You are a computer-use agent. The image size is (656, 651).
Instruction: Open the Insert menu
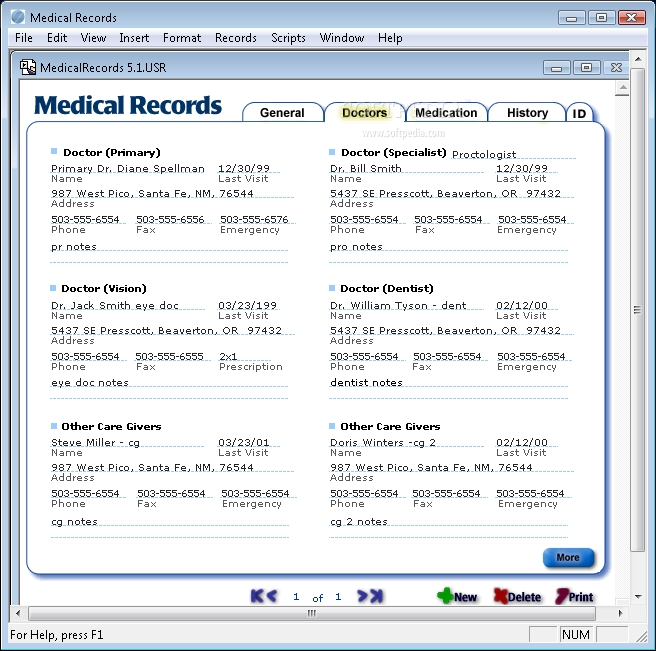tap(134, 38)
